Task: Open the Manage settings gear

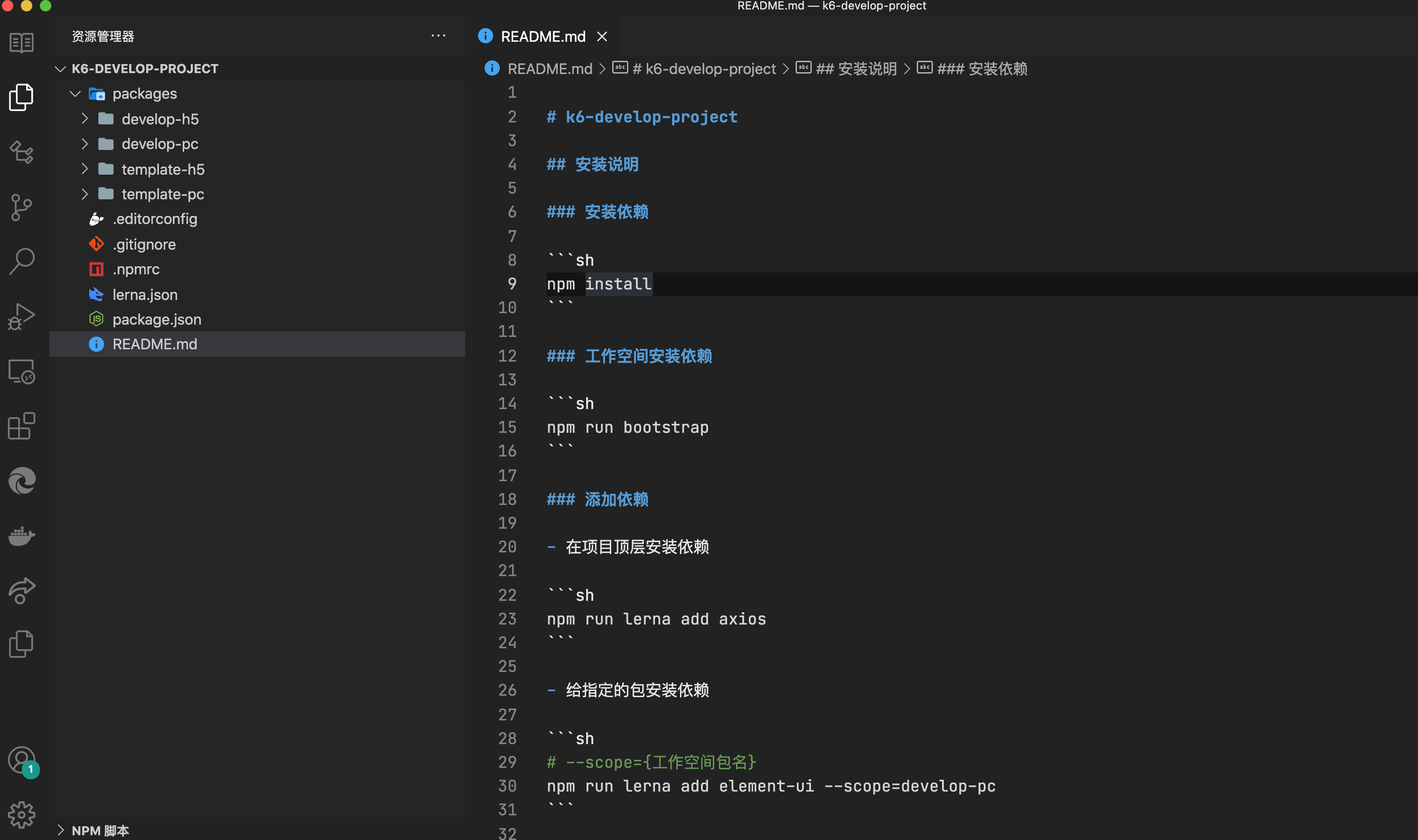Action: pos(21,814)
